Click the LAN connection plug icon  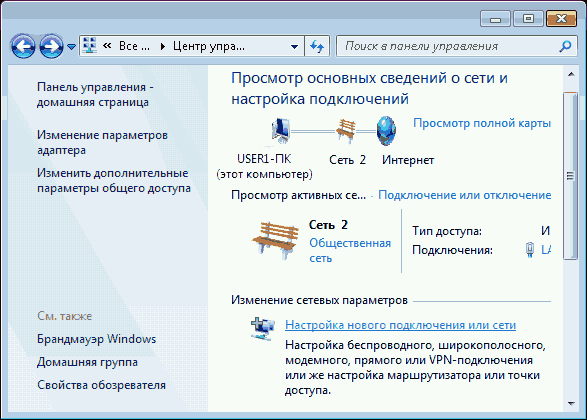[x=530, y=250]
